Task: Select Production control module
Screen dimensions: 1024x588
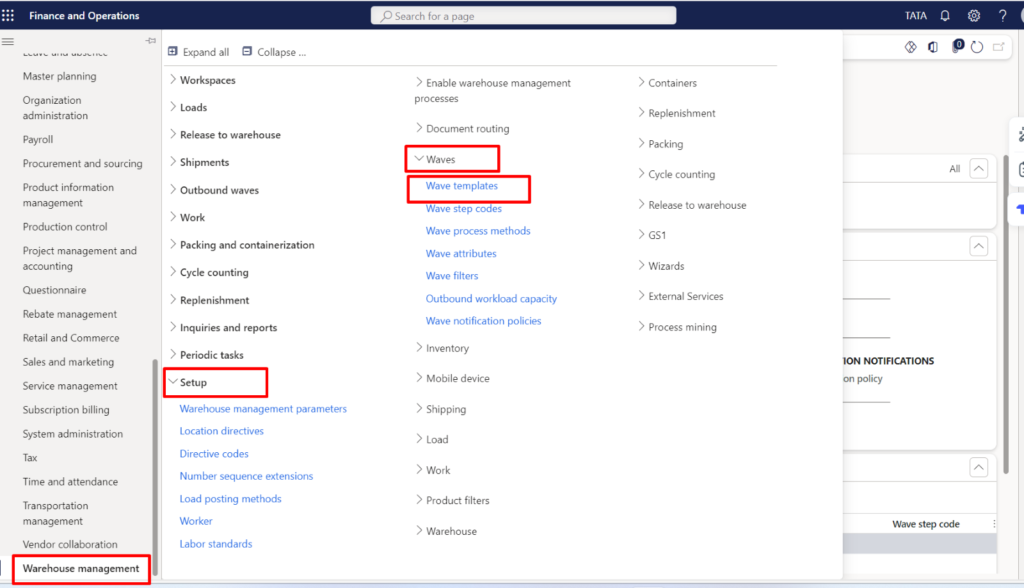Action: point(65,227)
